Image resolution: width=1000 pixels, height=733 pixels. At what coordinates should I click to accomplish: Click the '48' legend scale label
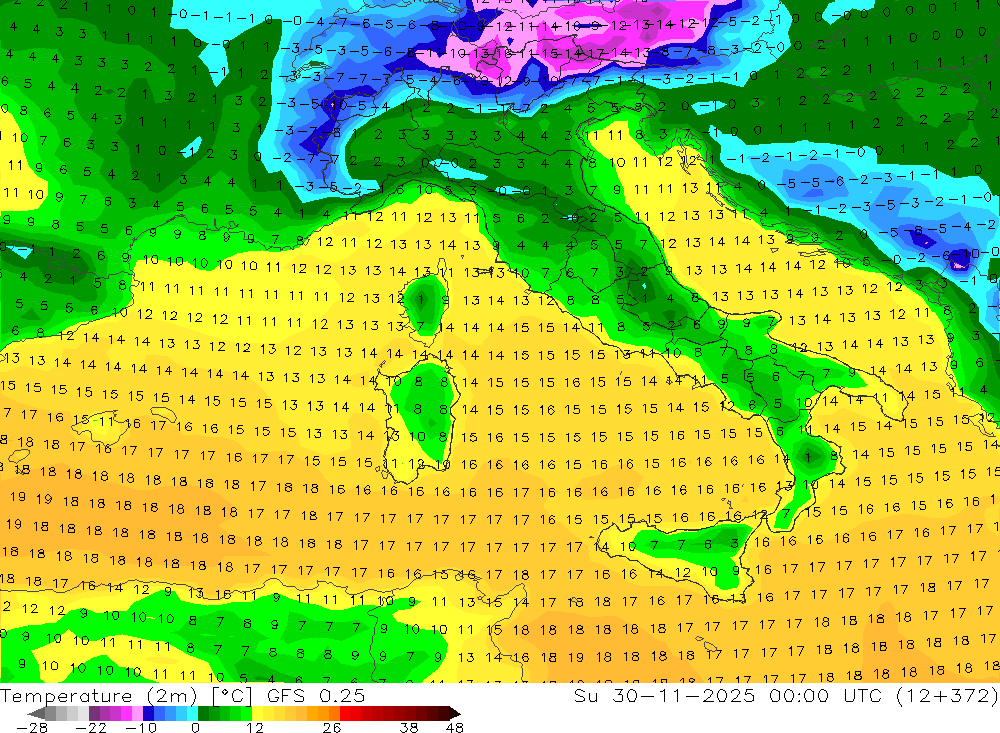pos(455,727)
